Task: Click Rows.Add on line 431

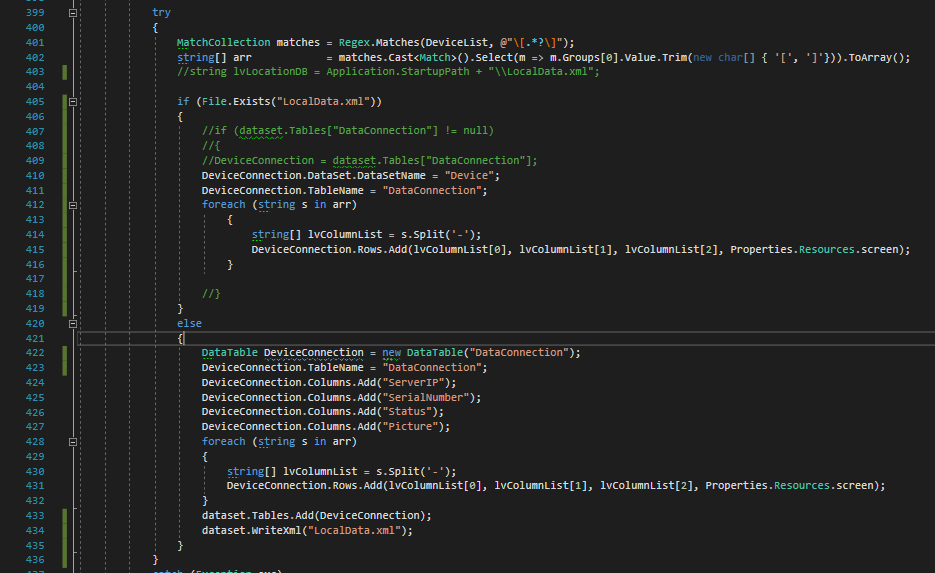Action: [x=357, y=485]
